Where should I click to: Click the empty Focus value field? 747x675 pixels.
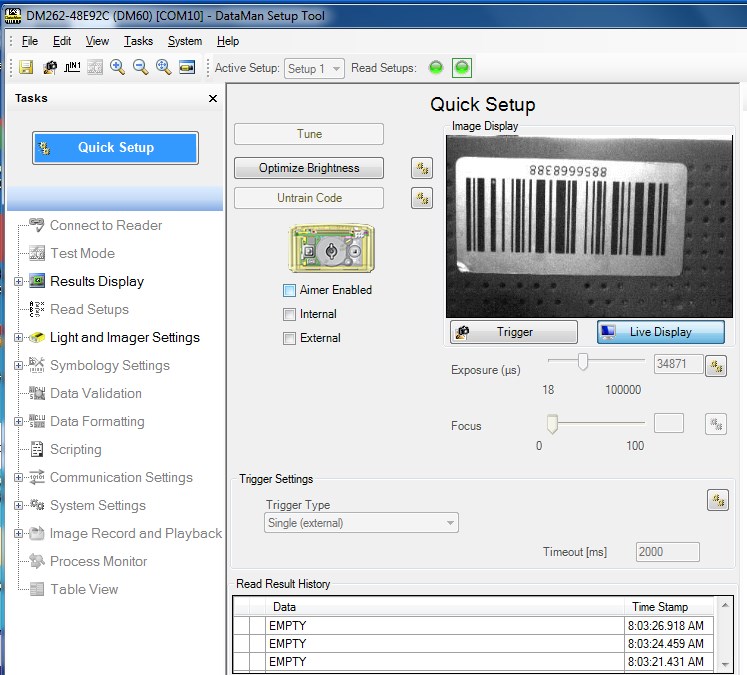(669, 423)
